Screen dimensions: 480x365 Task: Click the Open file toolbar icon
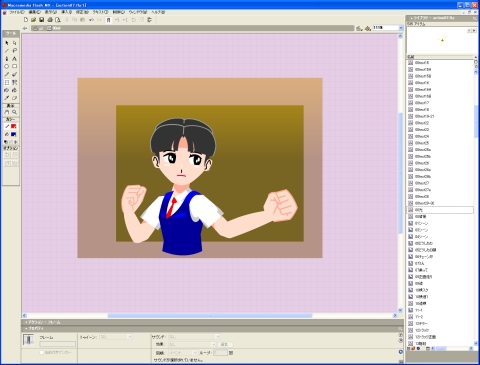pyautogui.click(x=33, y=20)
